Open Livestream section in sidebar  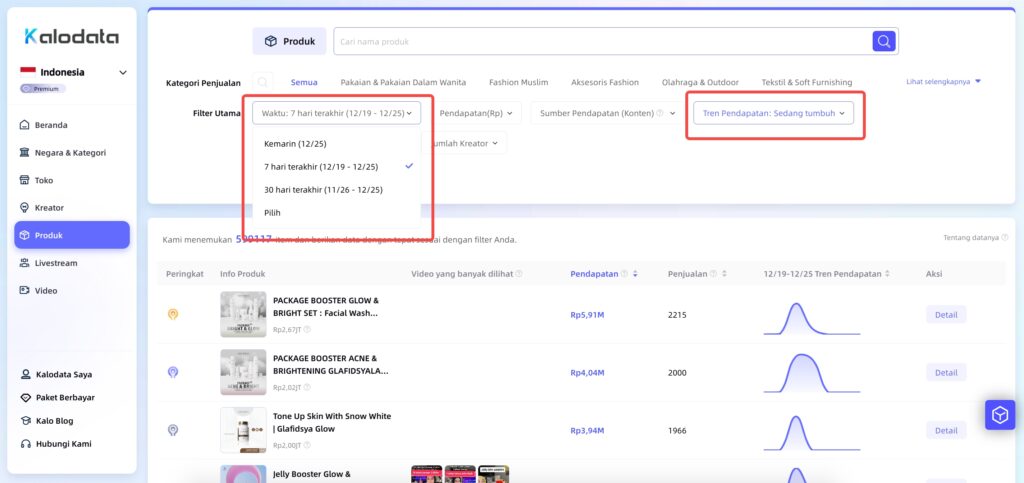[x=72, y=263]
